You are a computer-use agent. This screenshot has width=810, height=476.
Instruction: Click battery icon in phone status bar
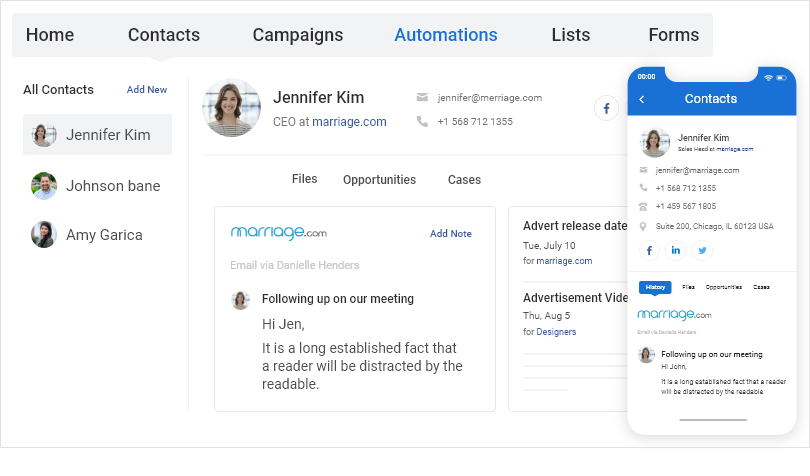coord(781,78)
